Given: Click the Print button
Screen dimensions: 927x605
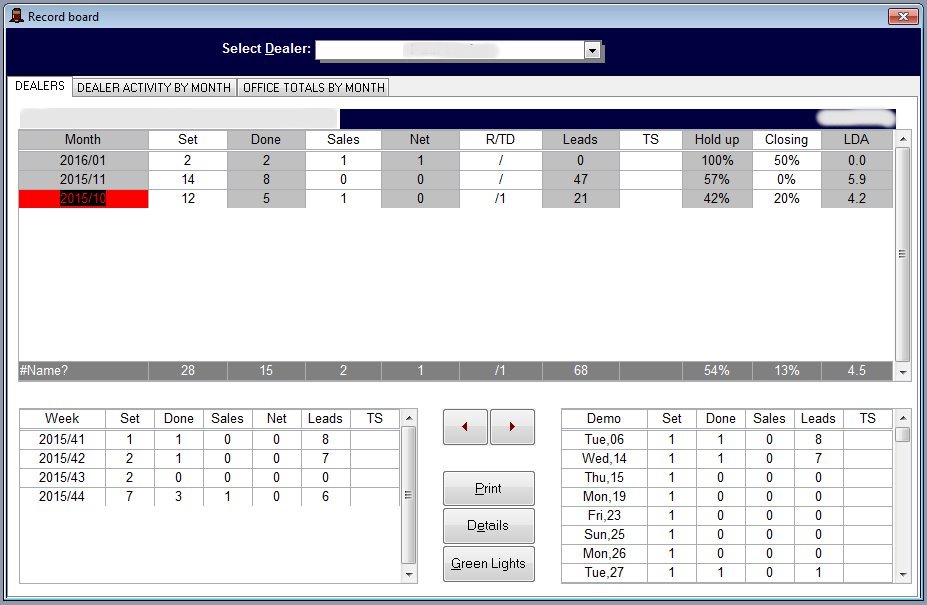Looking at the screenshot, I should coord(488,488).
